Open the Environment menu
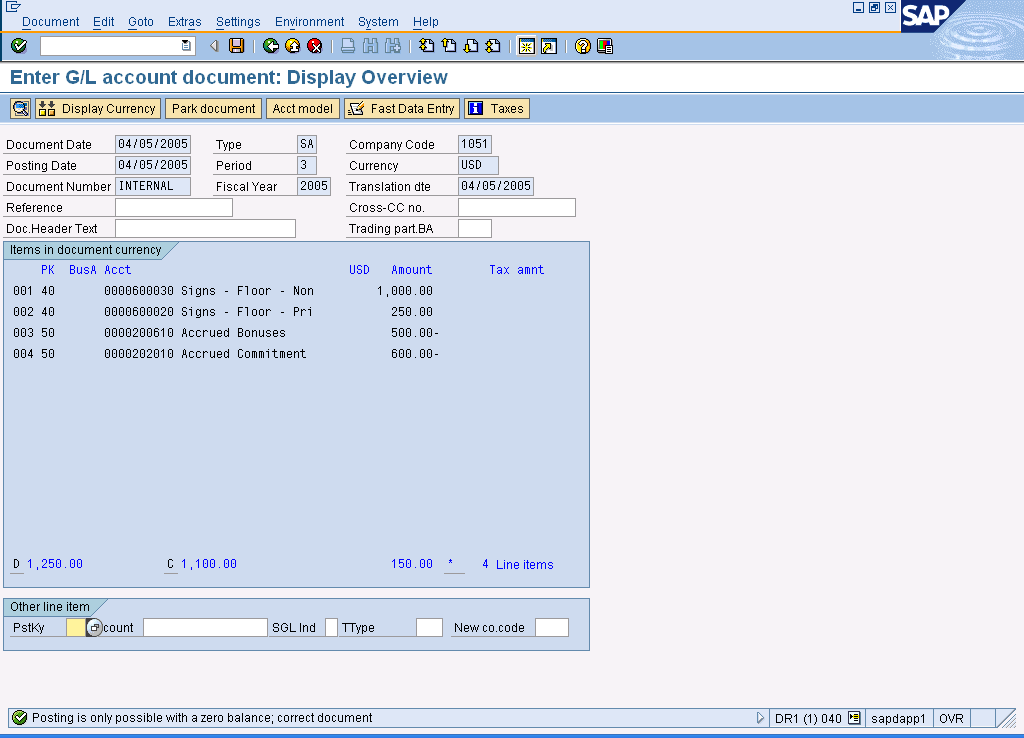 pyautogui.click(x=309, y=22)
